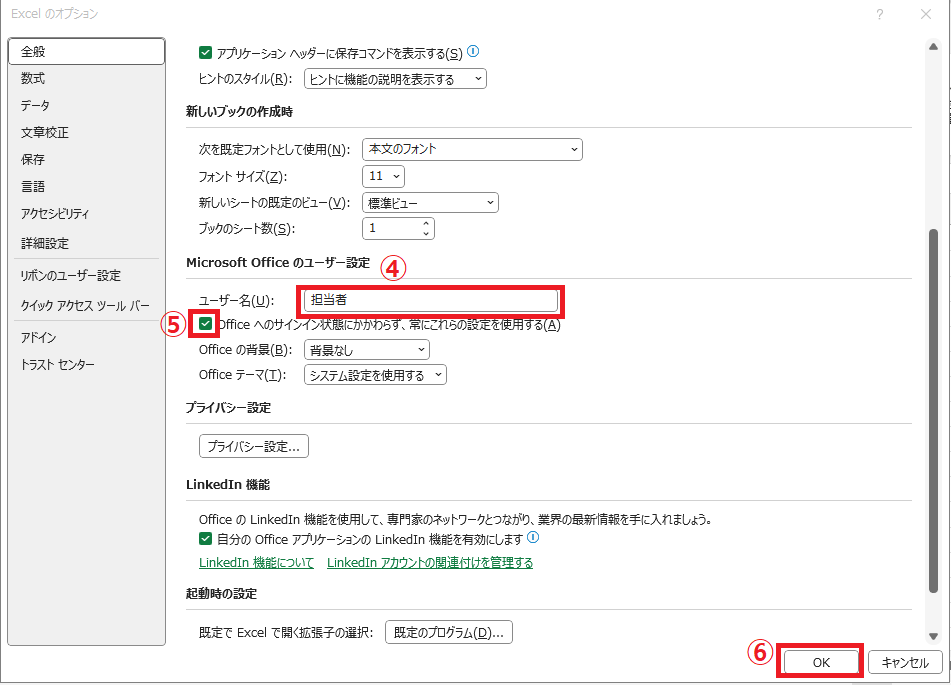Open the hint style dropdown
951x685 pixels.
tap(395, 79)
